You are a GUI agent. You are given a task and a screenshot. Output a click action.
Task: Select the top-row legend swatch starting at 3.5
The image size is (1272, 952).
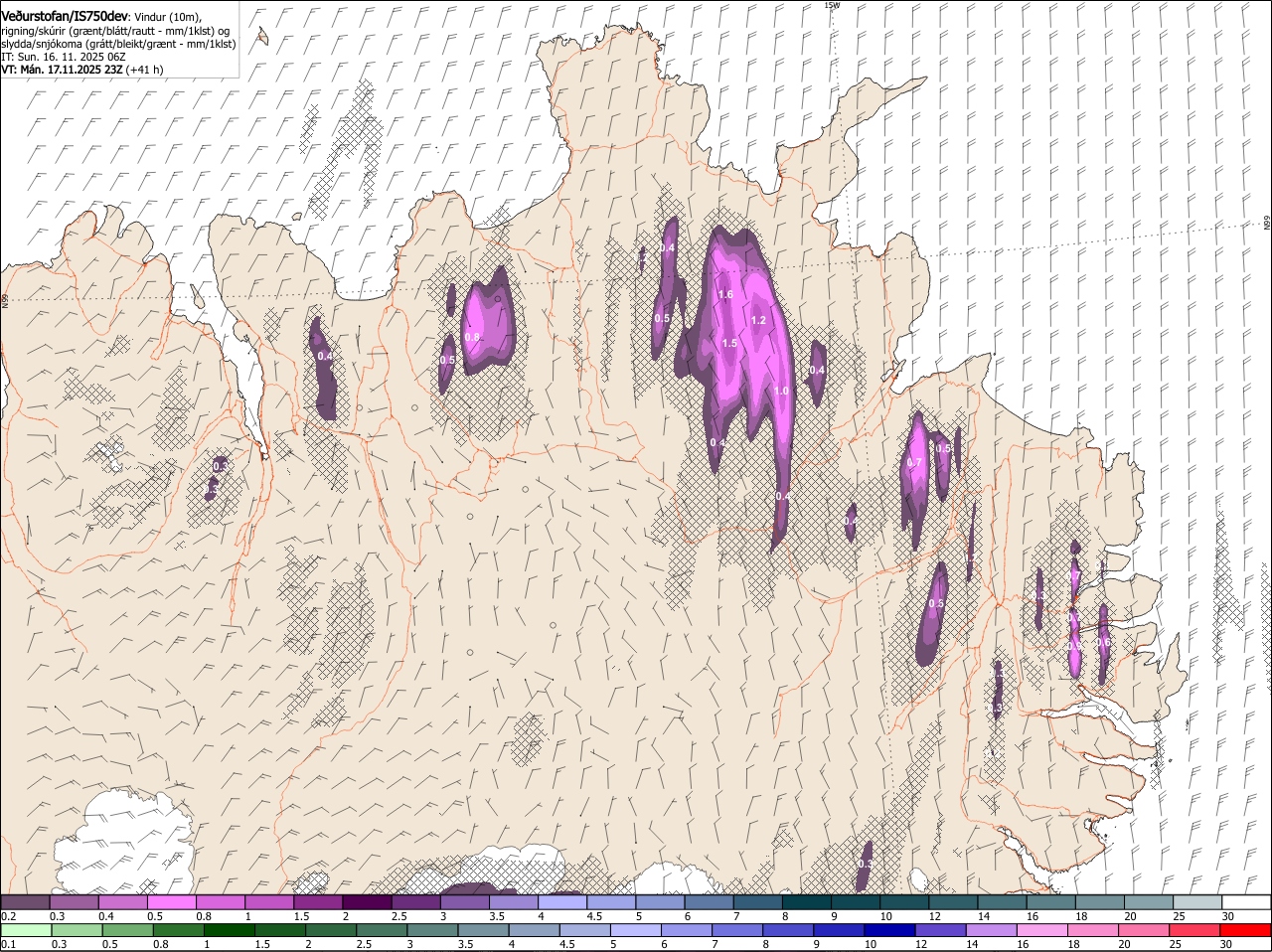coord(514,901)
